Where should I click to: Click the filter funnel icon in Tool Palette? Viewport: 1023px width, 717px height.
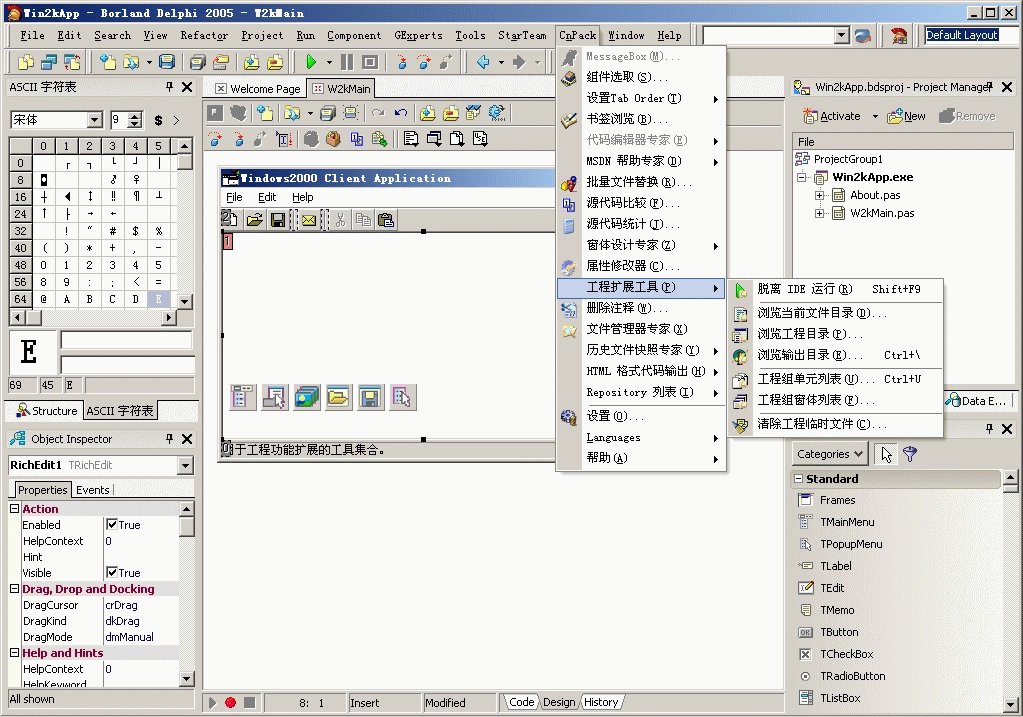910,454
